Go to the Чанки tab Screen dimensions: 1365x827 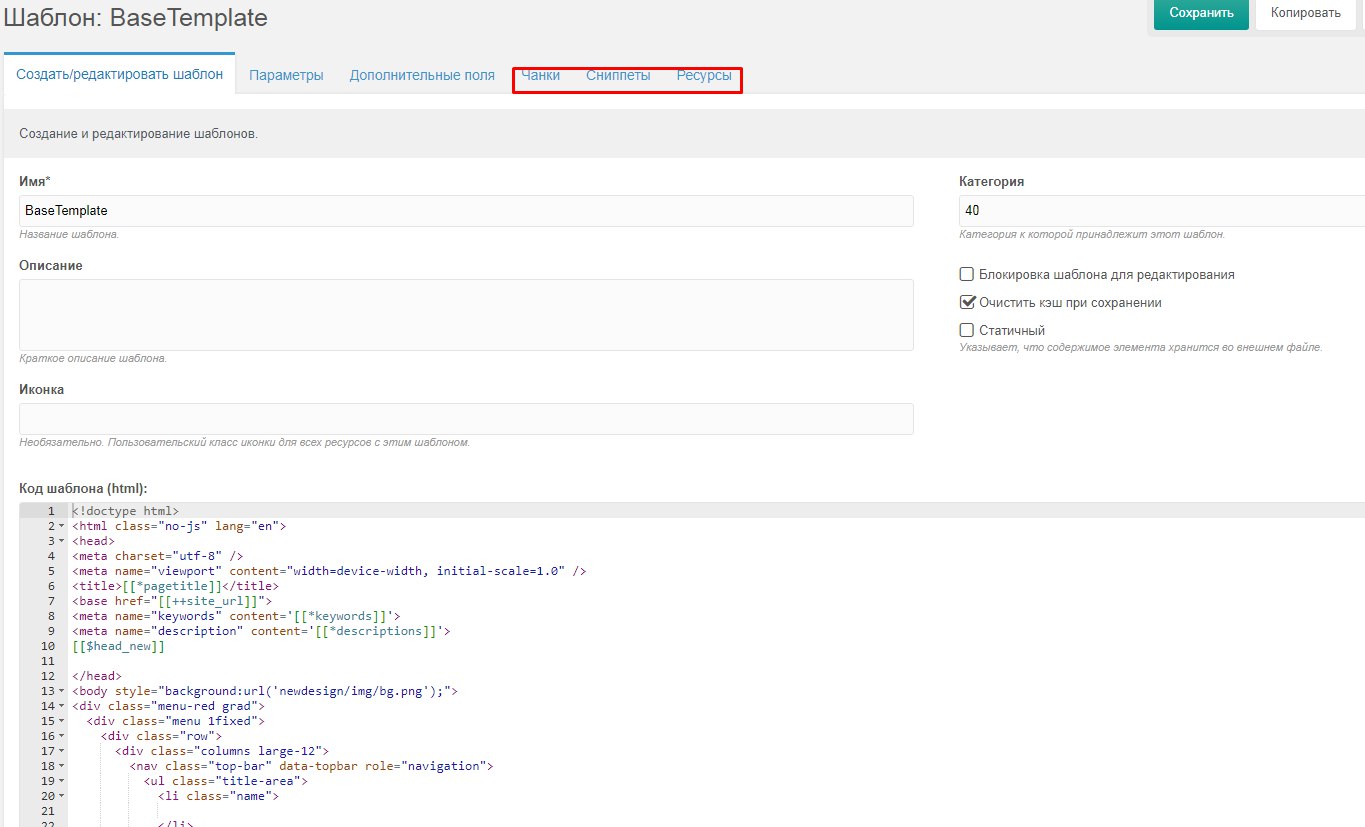point(541,75)
